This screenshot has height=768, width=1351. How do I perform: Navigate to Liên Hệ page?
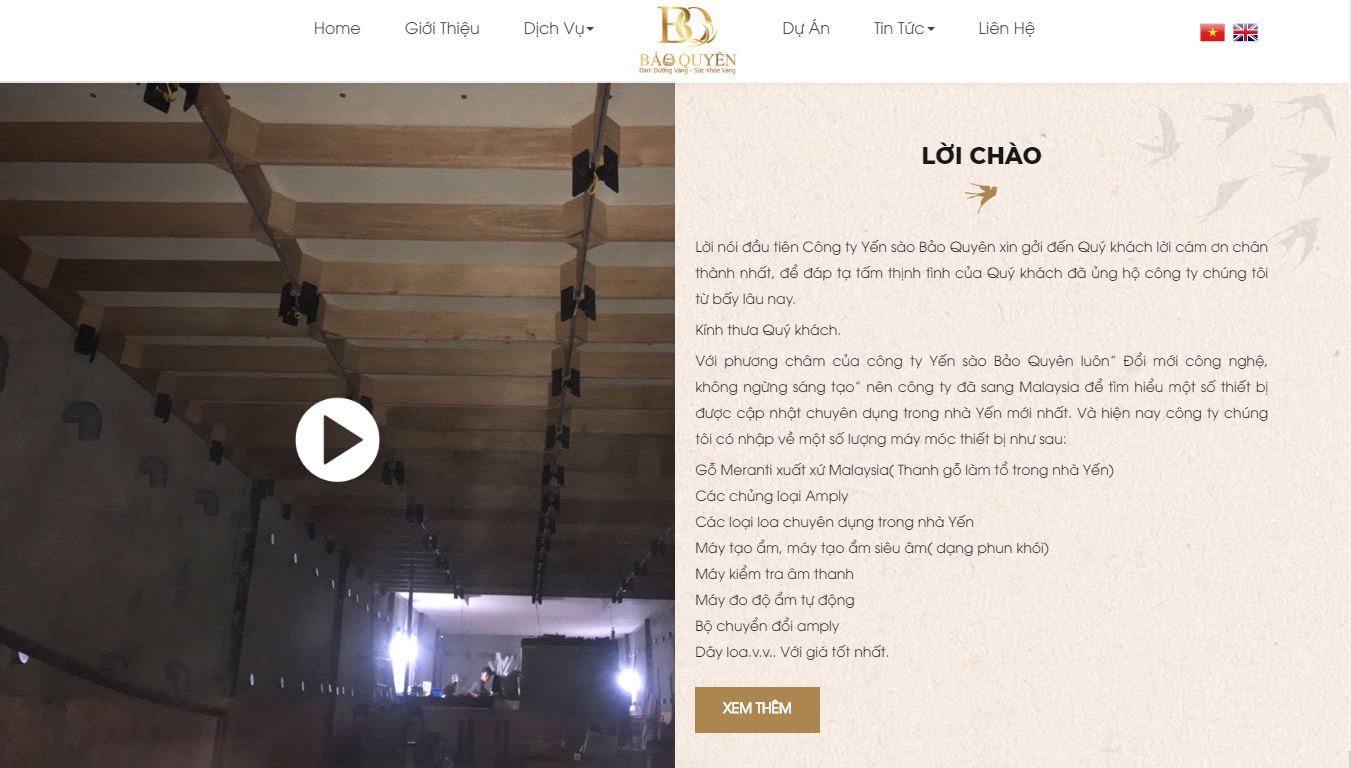(1006, 28)
